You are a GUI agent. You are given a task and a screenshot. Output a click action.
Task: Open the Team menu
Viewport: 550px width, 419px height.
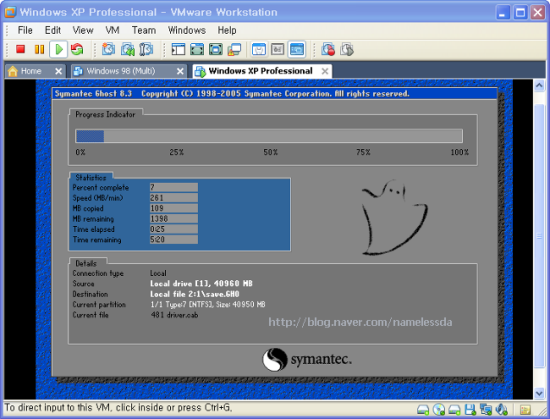[144, 30]
